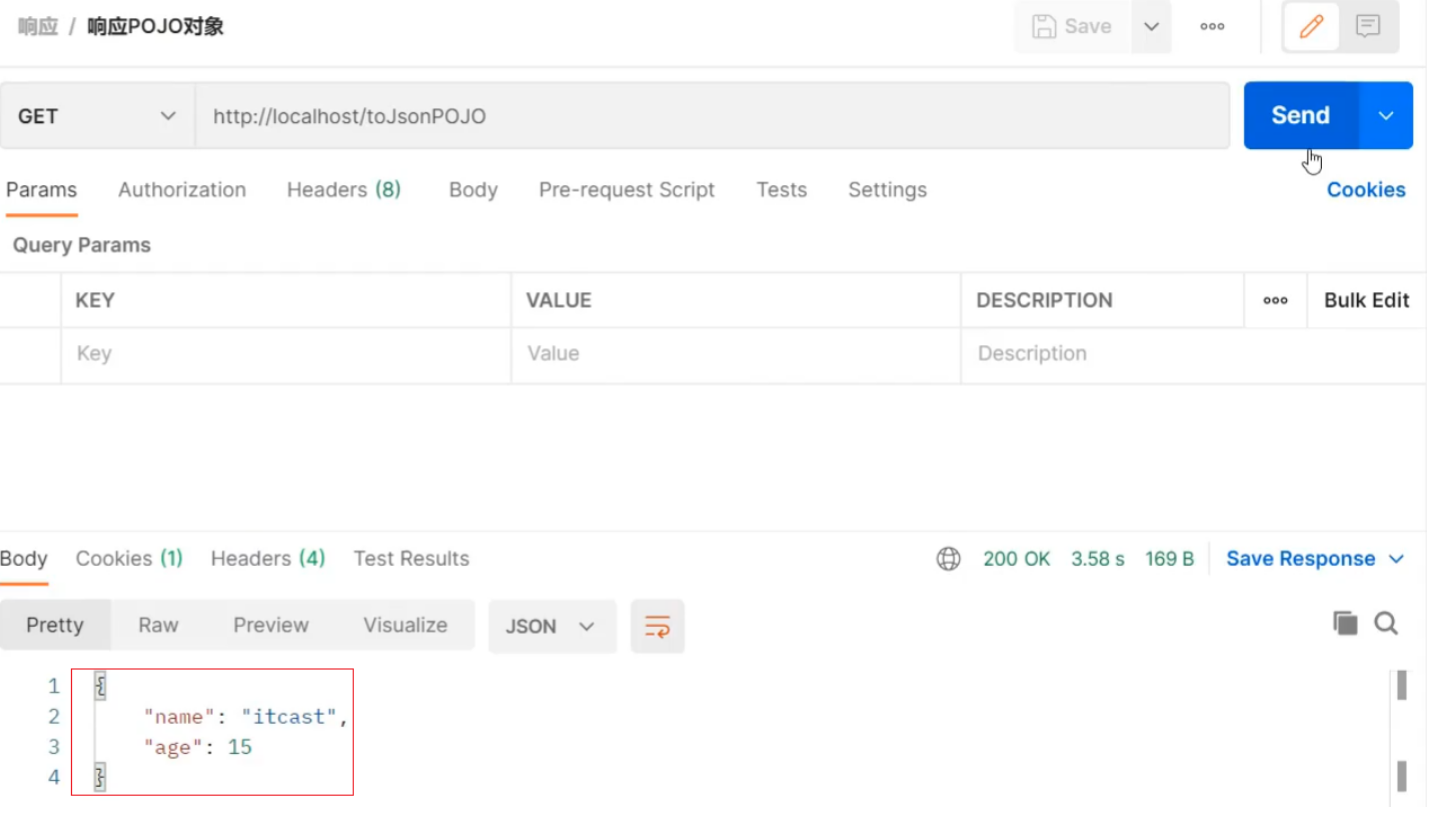Open the JSON response format dropdown
Viewport: 1429px width, 822px height.
pyautogui.click(x=551, y=626)
